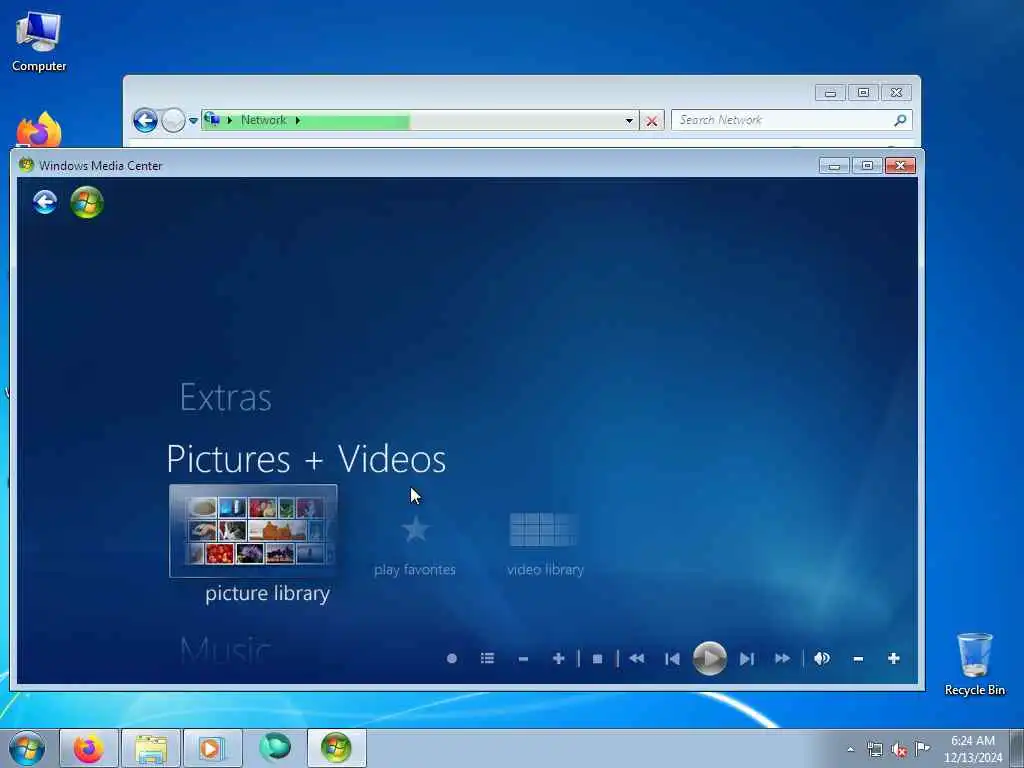Maximize the Network window

863,93
